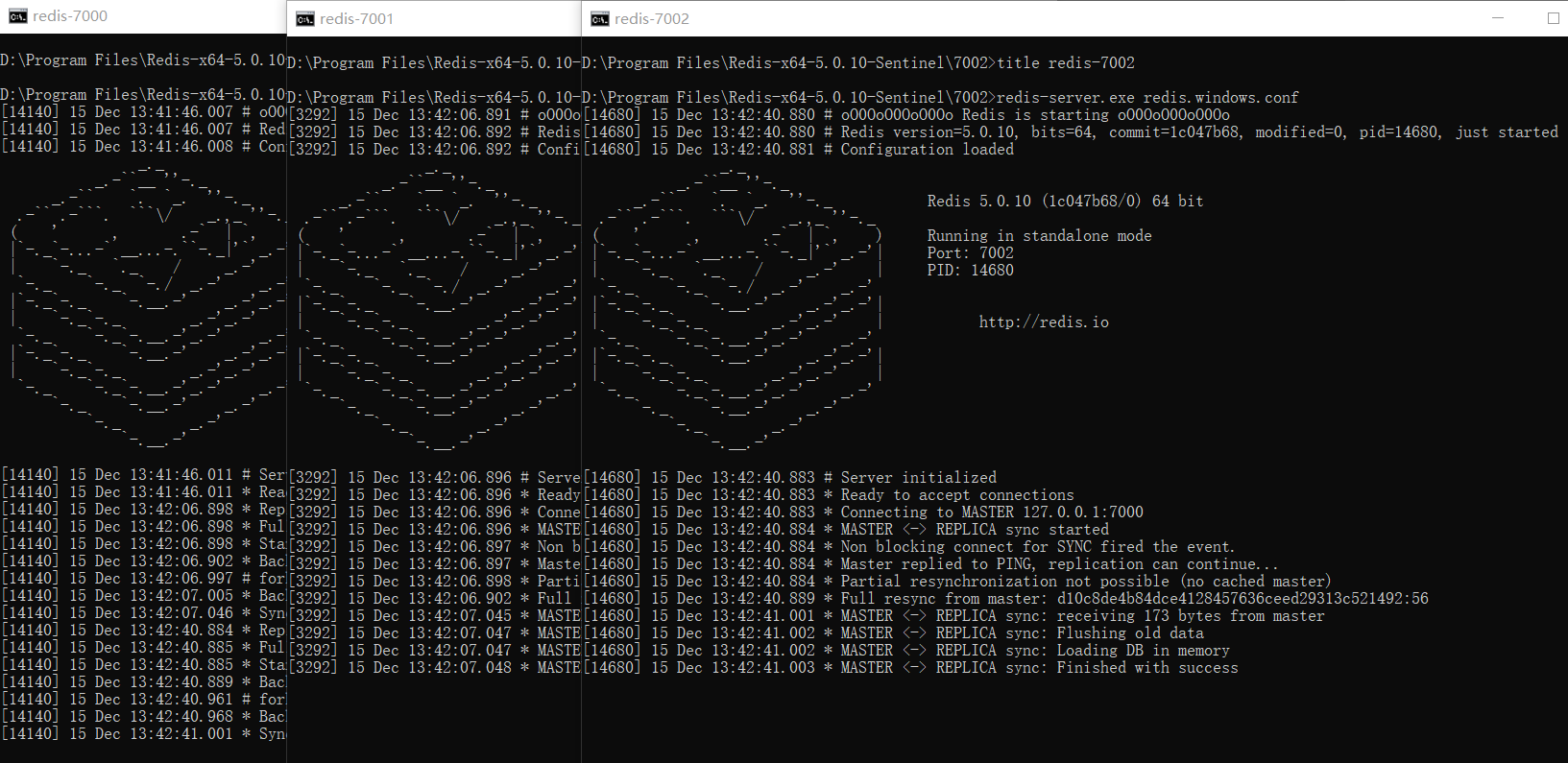Click 'Master replied to PING' log line
The height and width of the screenshot is (763, 1568).
tap(930, 564)
